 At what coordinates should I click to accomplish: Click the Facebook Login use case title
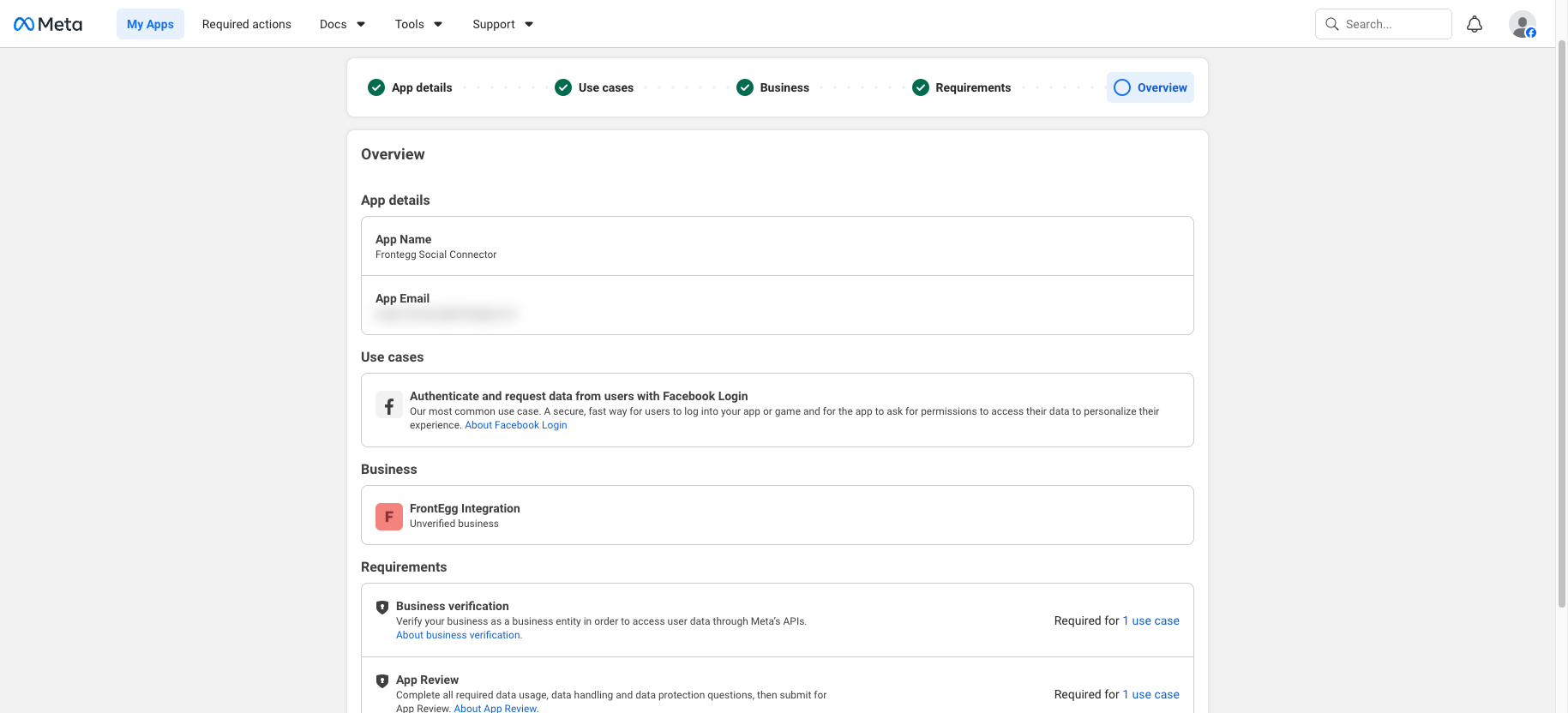(x=579, y=396)
